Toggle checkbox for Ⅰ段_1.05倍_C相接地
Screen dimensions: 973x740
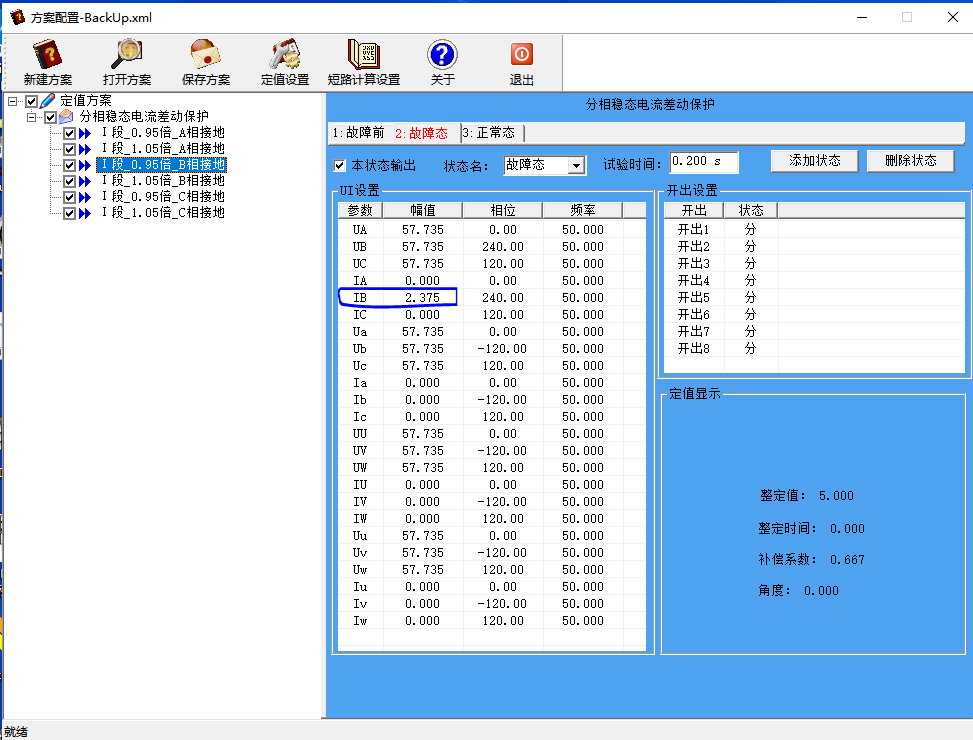69,213
